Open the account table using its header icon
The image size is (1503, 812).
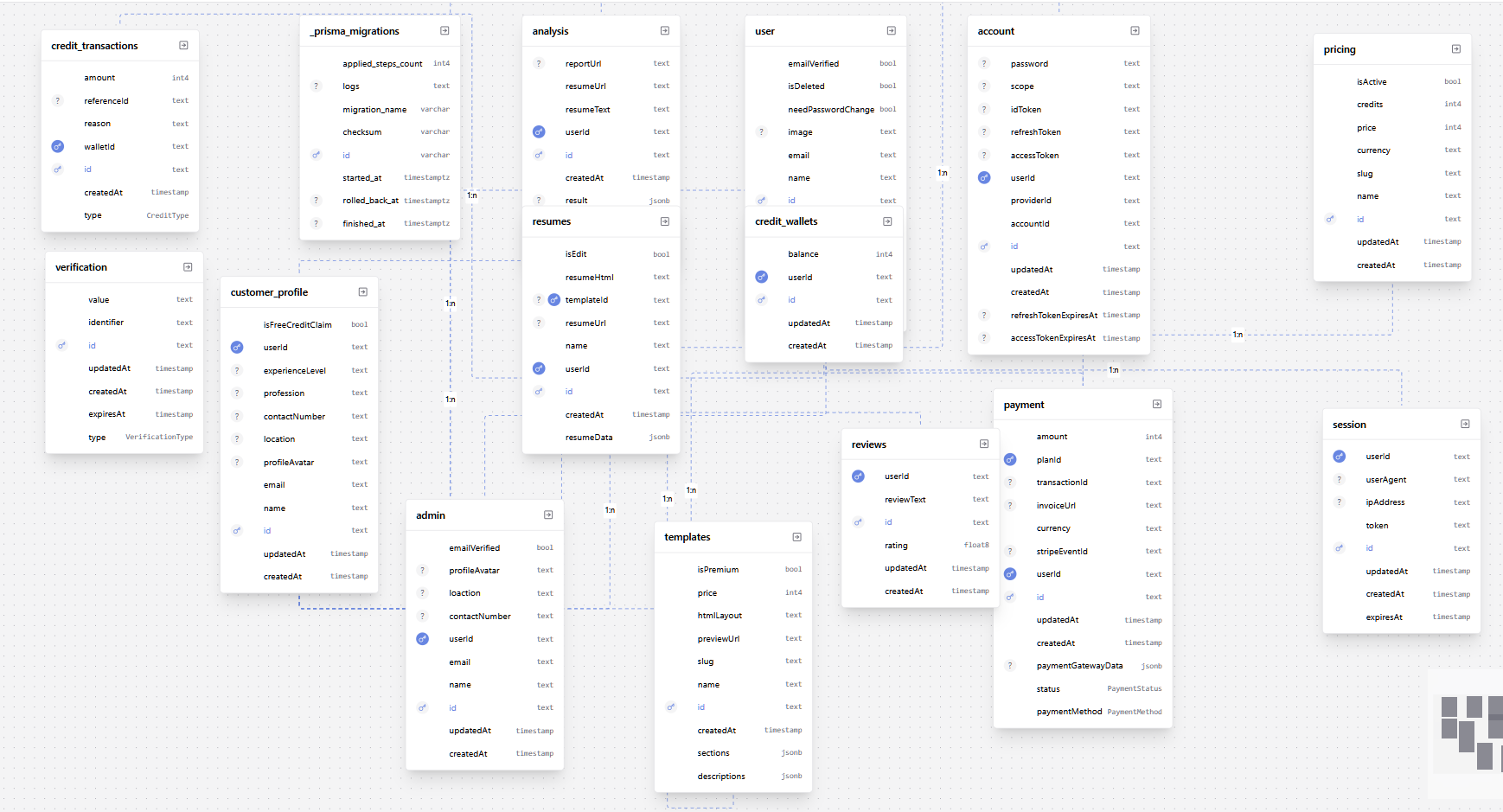(x=1135, y=30)
